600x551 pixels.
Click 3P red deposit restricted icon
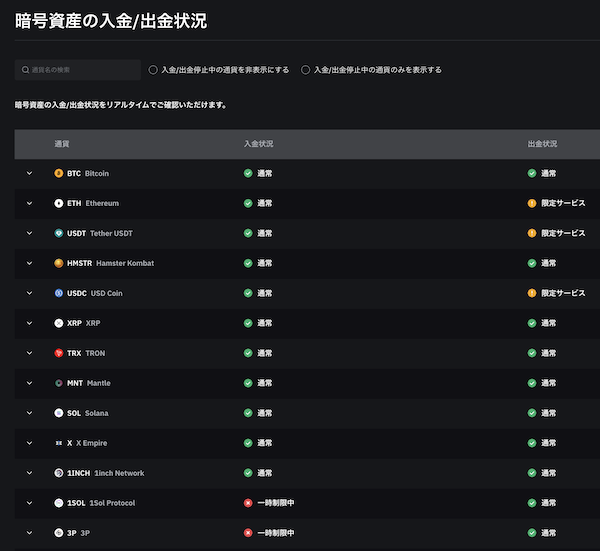click(248, 533)
